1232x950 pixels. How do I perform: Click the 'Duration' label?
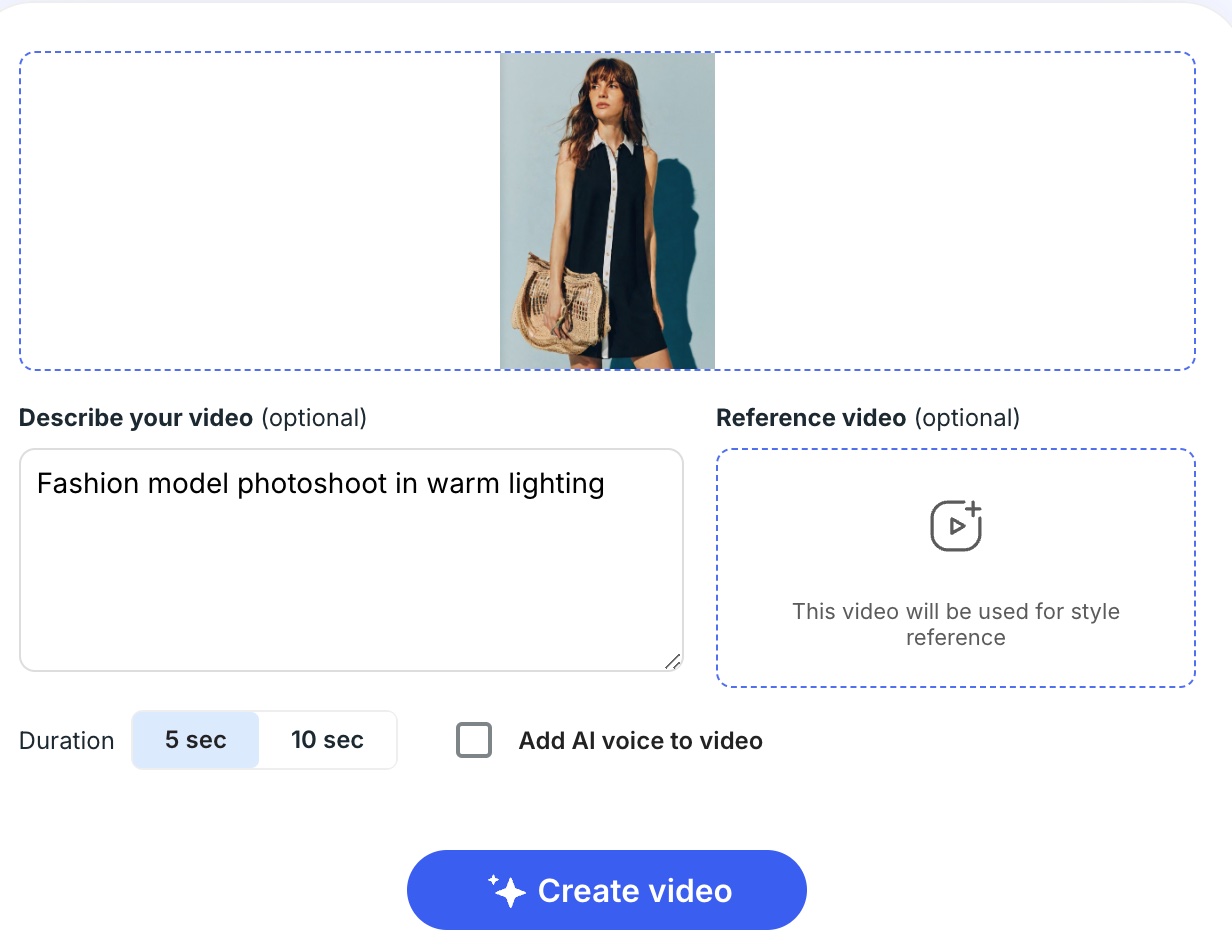click(x=67, y=741)
